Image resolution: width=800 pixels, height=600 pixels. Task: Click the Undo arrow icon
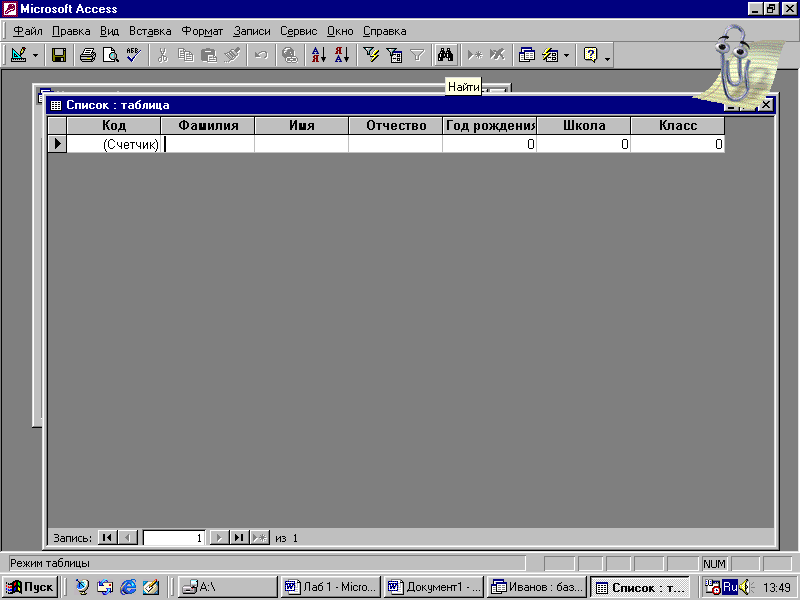pyautogui.click(x=261, y=55)
